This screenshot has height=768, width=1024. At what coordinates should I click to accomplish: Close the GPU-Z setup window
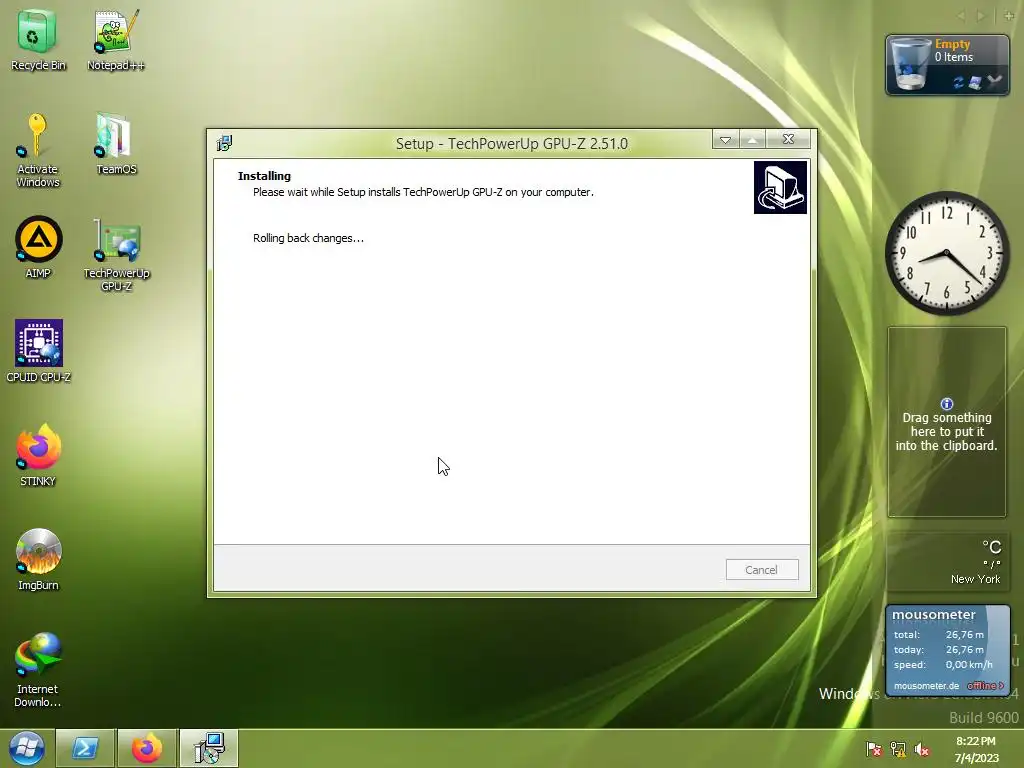click(788, 139)
